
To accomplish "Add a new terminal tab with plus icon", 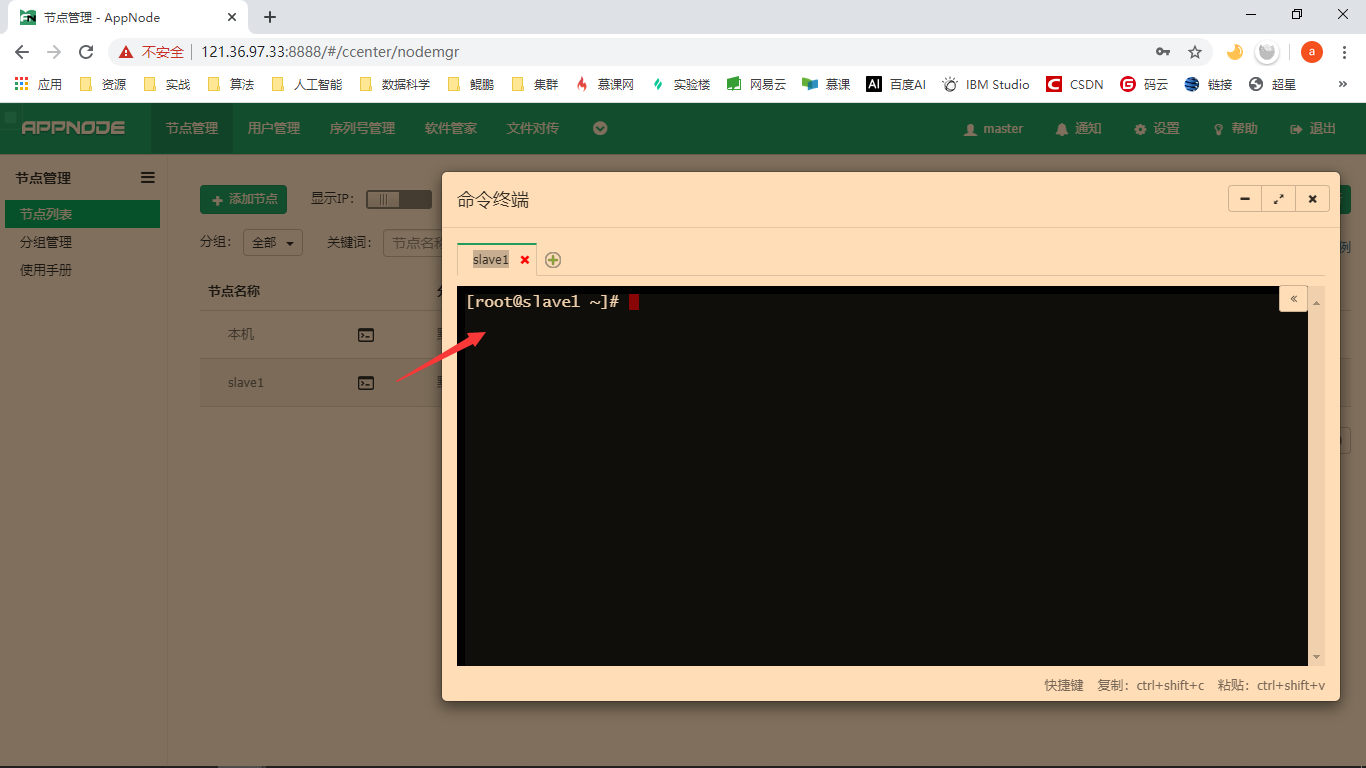I will click(553, 260).
